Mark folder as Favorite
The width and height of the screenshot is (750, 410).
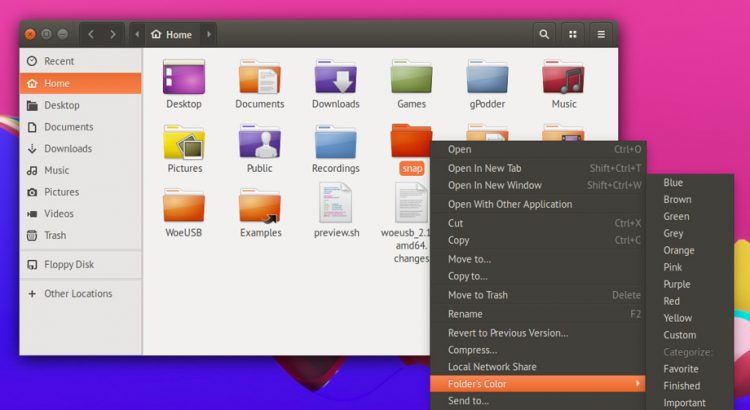(691, 369)
